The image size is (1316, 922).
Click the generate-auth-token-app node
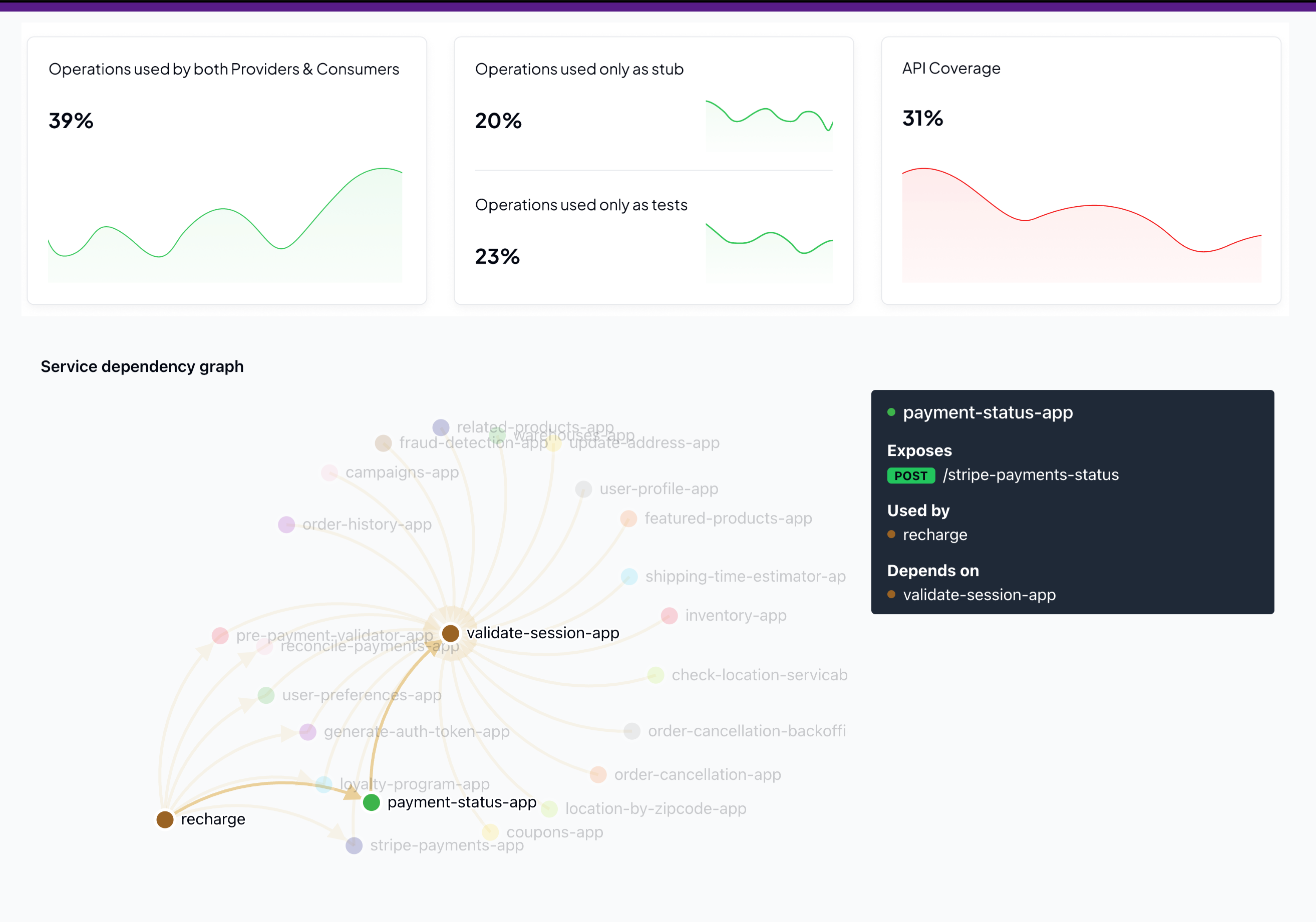coord(308,731)
